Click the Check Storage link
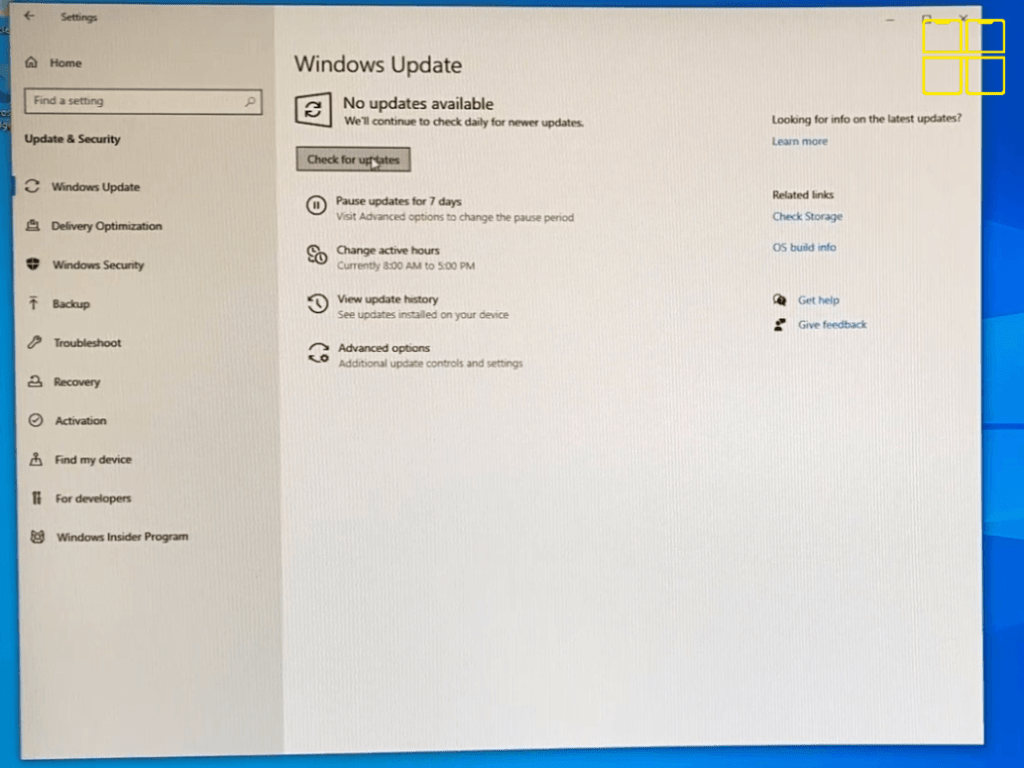The width and height of the screenshot is (1024, 768). (x=807, y=216)
